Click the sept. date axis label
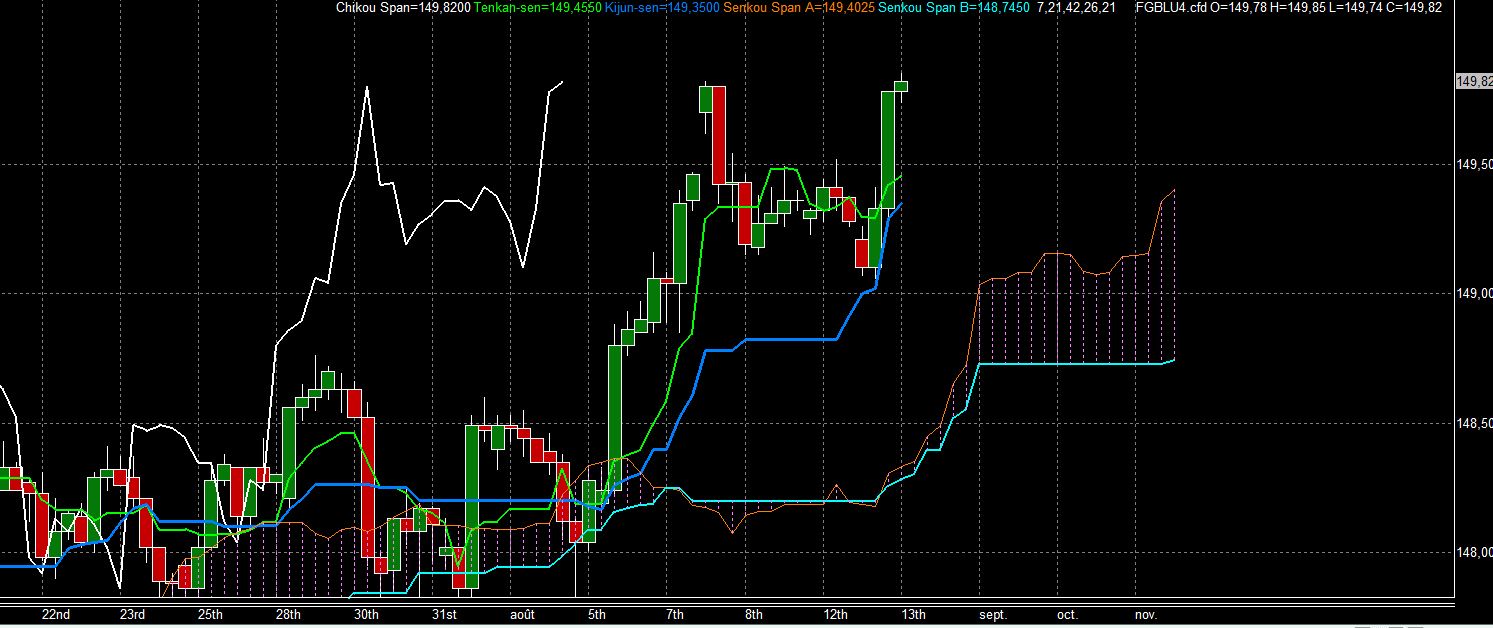Viewport: 1493px width, 628px height. click(x=993, y=614)
